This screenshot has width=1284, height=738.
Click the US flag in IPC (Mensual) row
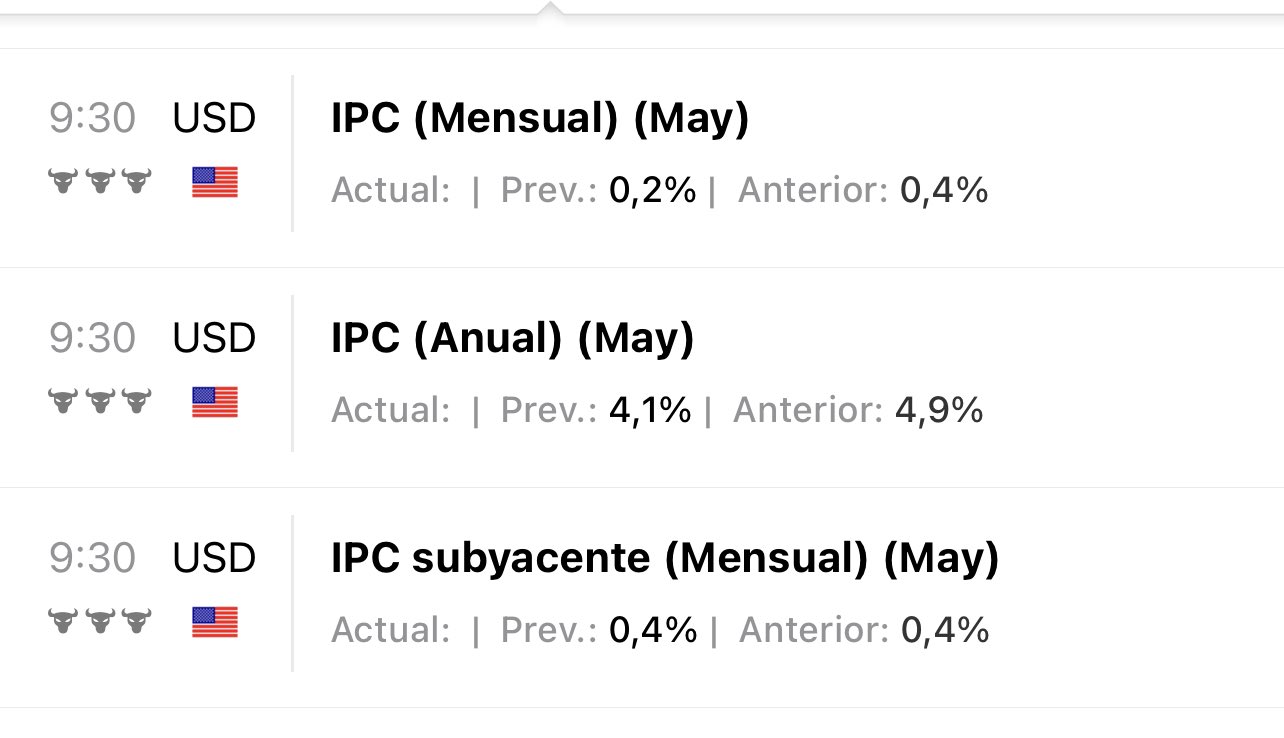215,183
